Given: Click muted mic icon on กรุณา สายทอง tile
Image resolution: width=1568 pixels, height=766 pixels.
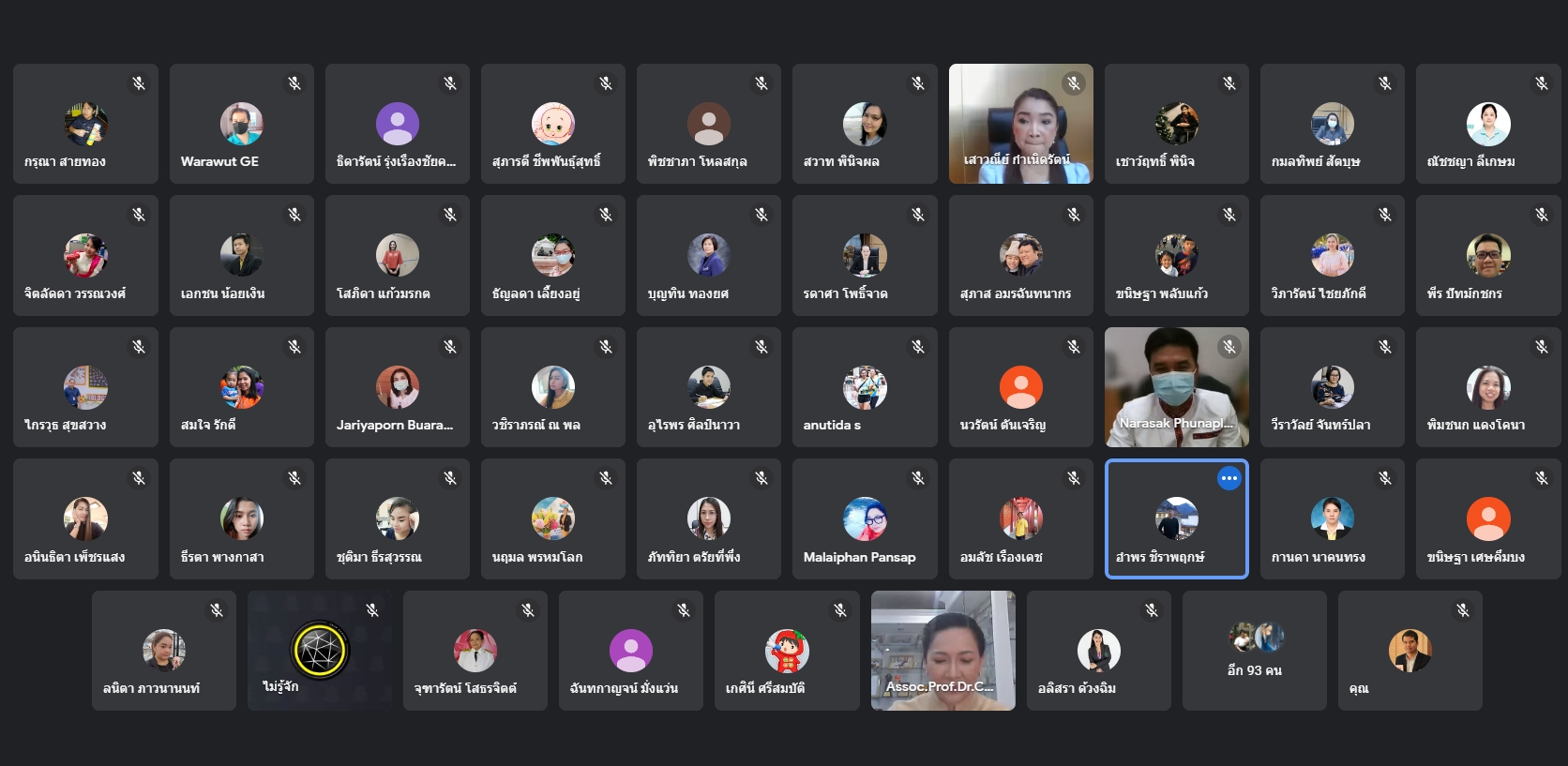Looking at the screenshot, I should coord(139,83).
